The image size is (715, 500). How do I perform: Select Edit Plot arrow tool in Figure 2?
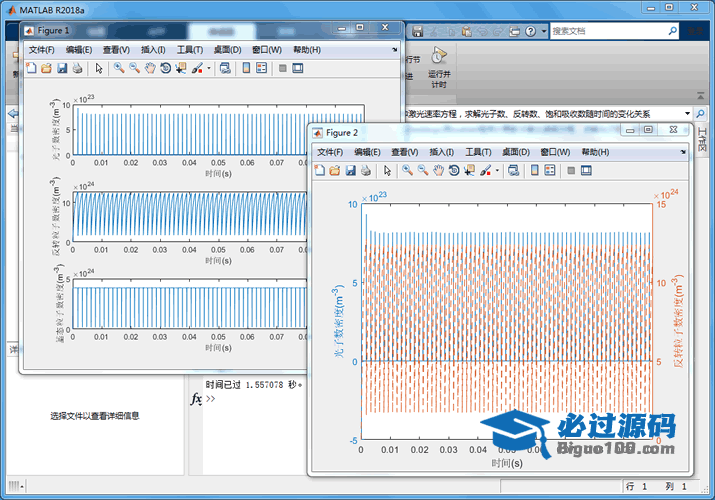click(x=388, y=170)
